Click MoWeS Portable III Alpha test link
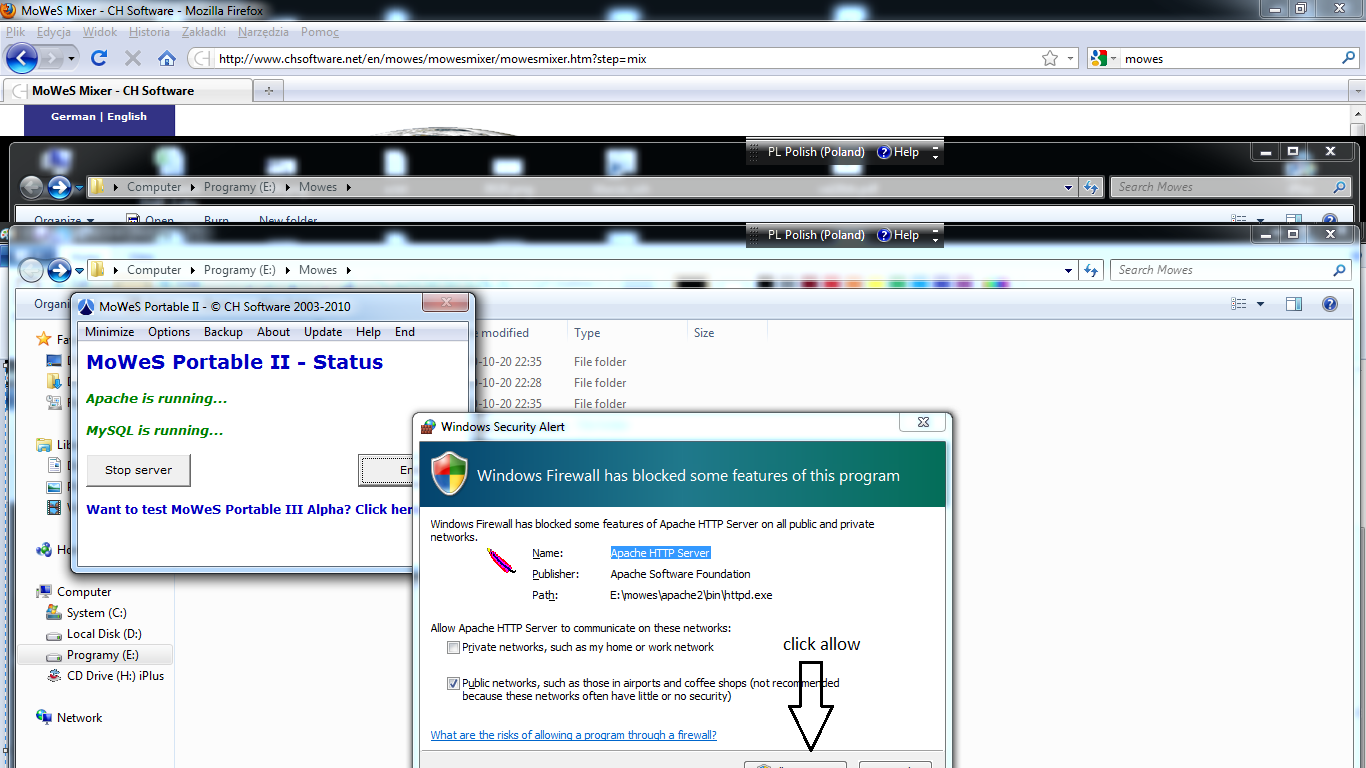 pyautogui.click(x=250, y=509)
